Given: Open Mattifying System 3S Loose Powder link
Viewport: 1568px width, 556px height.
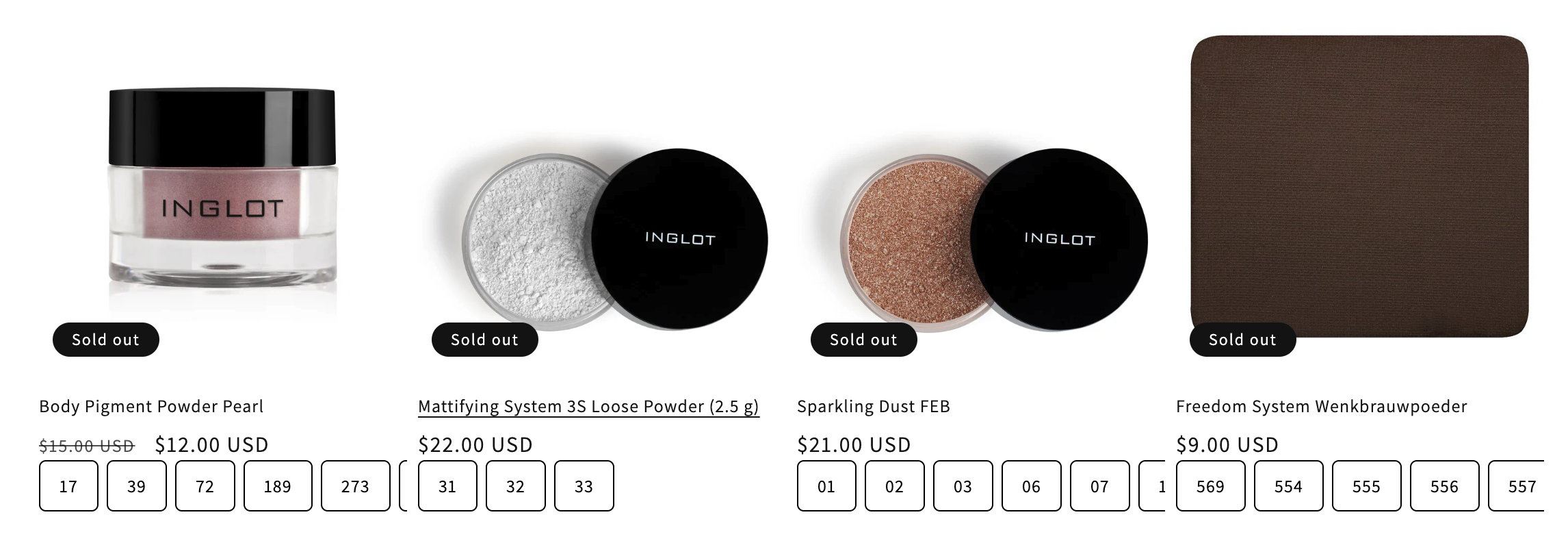Looking at the screenshot, I should click(588, 406).
